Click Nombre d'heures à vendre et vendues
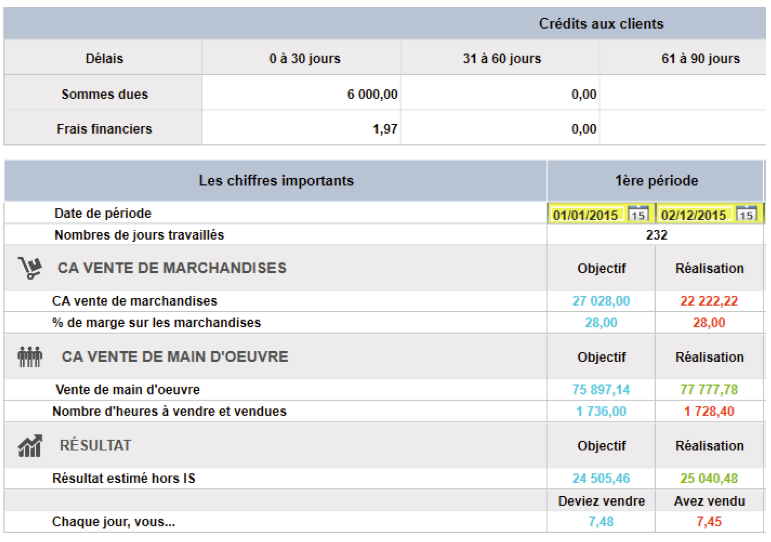The height and width of the screenshot is (542, 771). (170, 411)
